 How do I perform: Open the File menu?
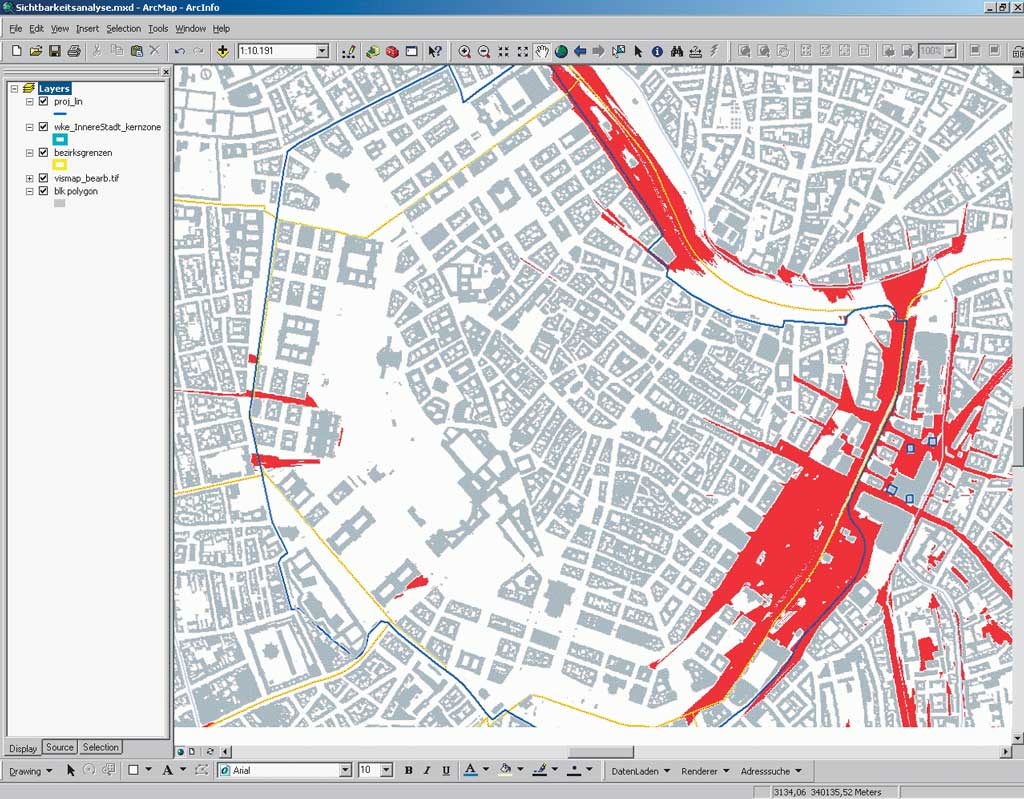16,29
